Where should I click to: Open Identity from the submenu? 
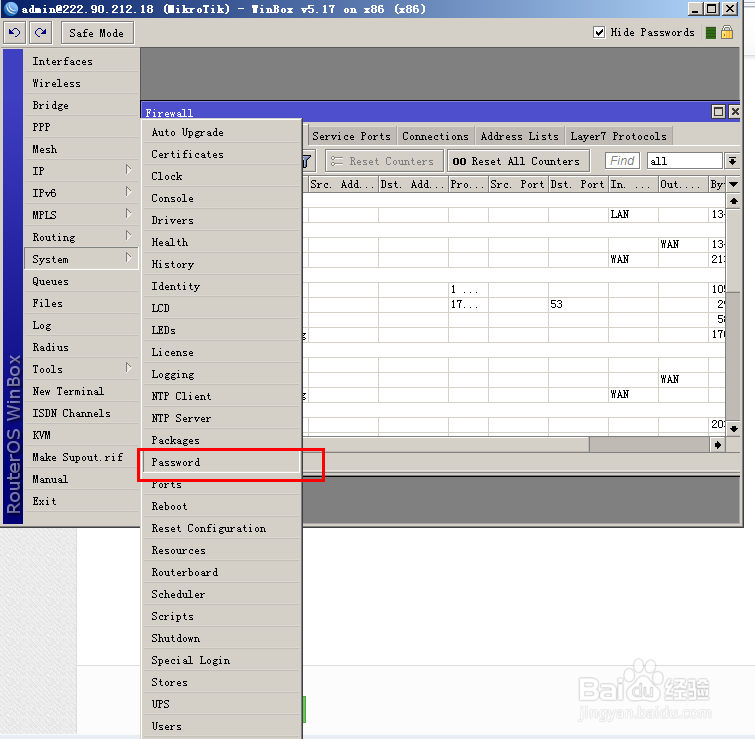coord(221,286)
